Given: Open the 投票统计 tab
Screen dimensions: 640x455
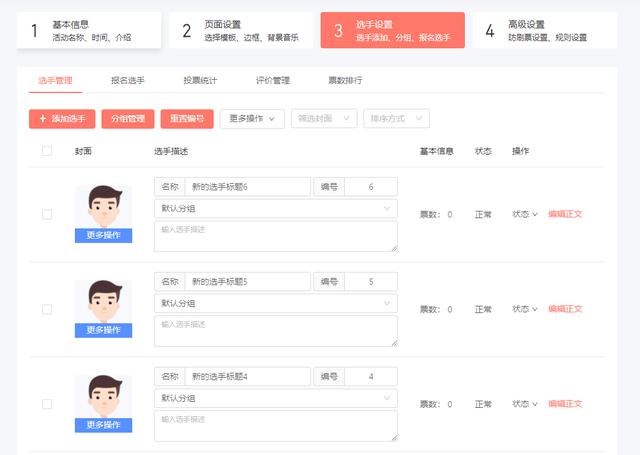Looking at the screenshot, I should click(200, 80).
